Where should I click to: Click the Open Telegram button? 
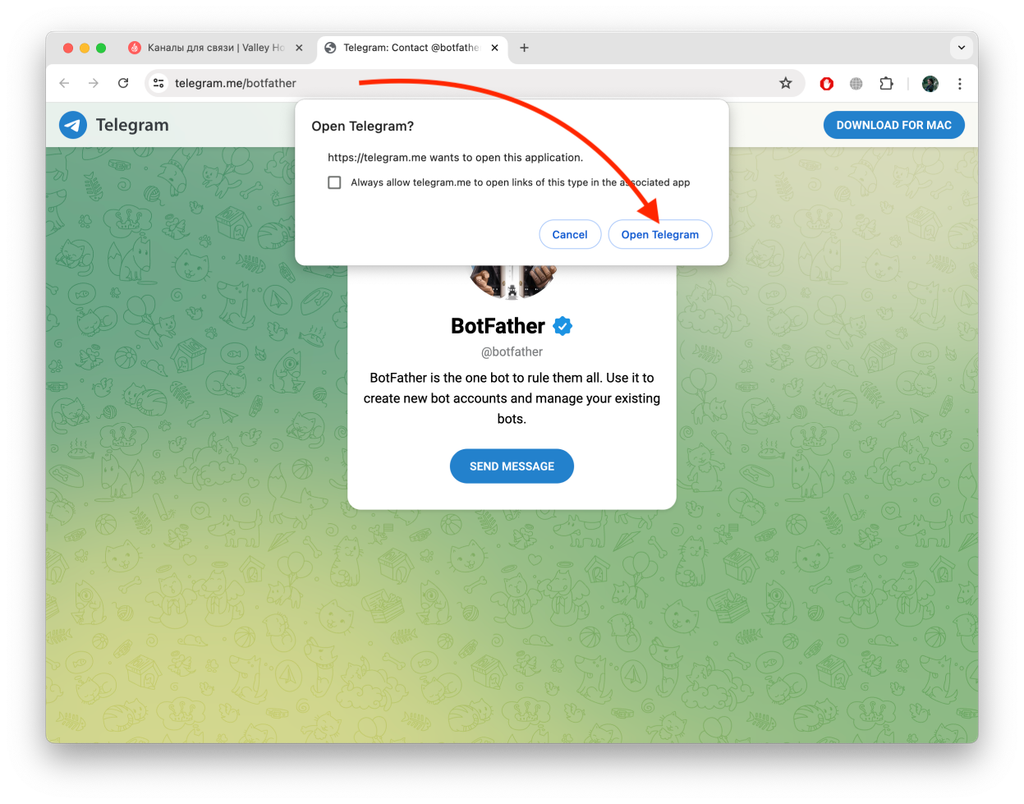660,234
